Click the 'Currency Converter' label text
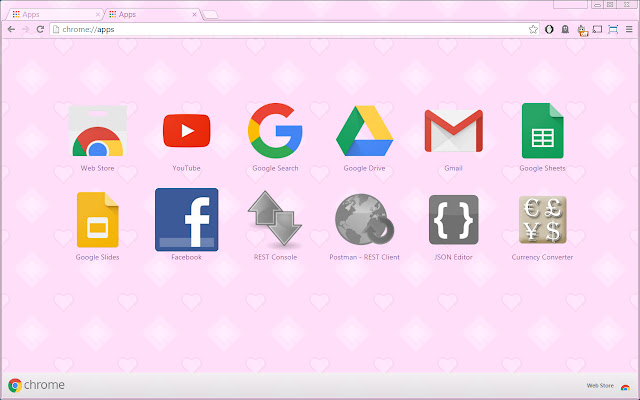Screen dimensions: 640x400 pyautogui.click(x=542, y=257)
